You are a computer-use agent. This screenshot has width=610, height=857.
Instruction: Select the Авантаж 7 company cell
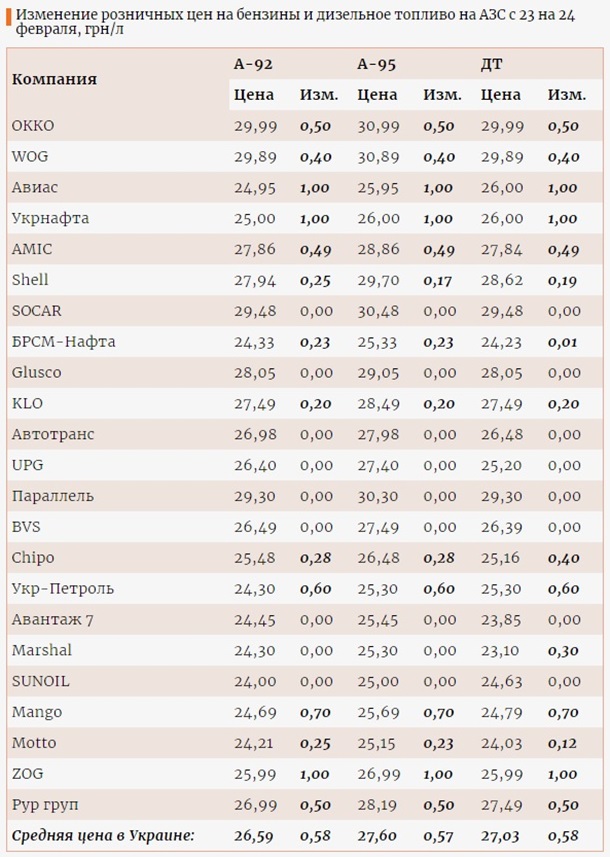coord(53,620)
